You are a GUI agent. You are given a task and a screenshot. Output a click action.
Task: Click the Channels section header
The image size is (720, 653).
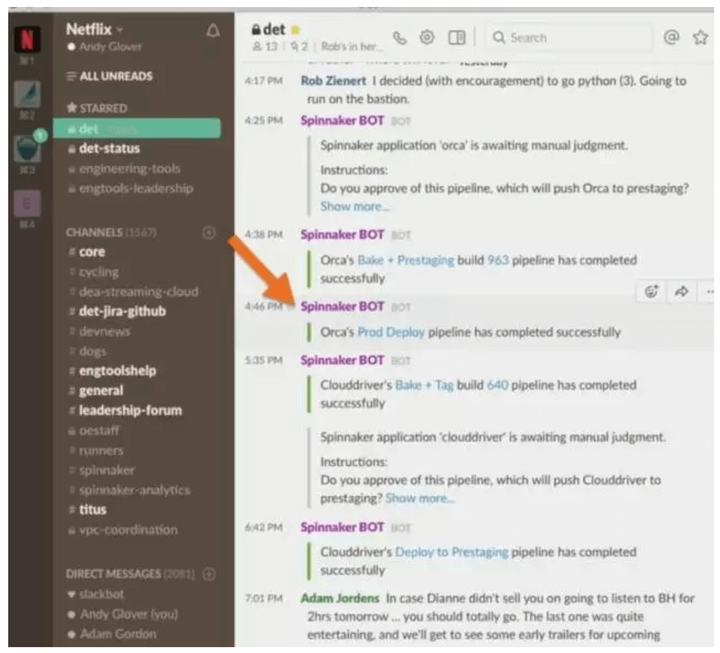111,233
